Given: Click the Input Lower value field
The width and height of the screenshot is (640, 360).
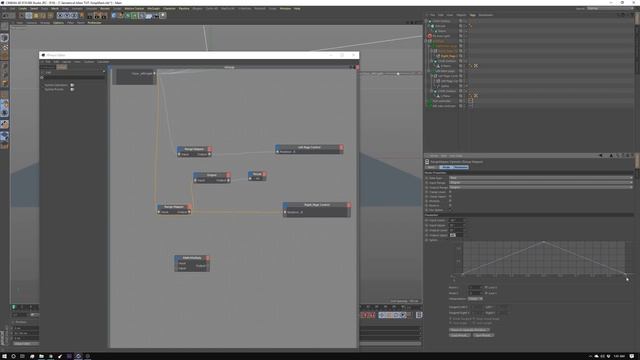Looking at the screenshot, I should tap(455, 220).
